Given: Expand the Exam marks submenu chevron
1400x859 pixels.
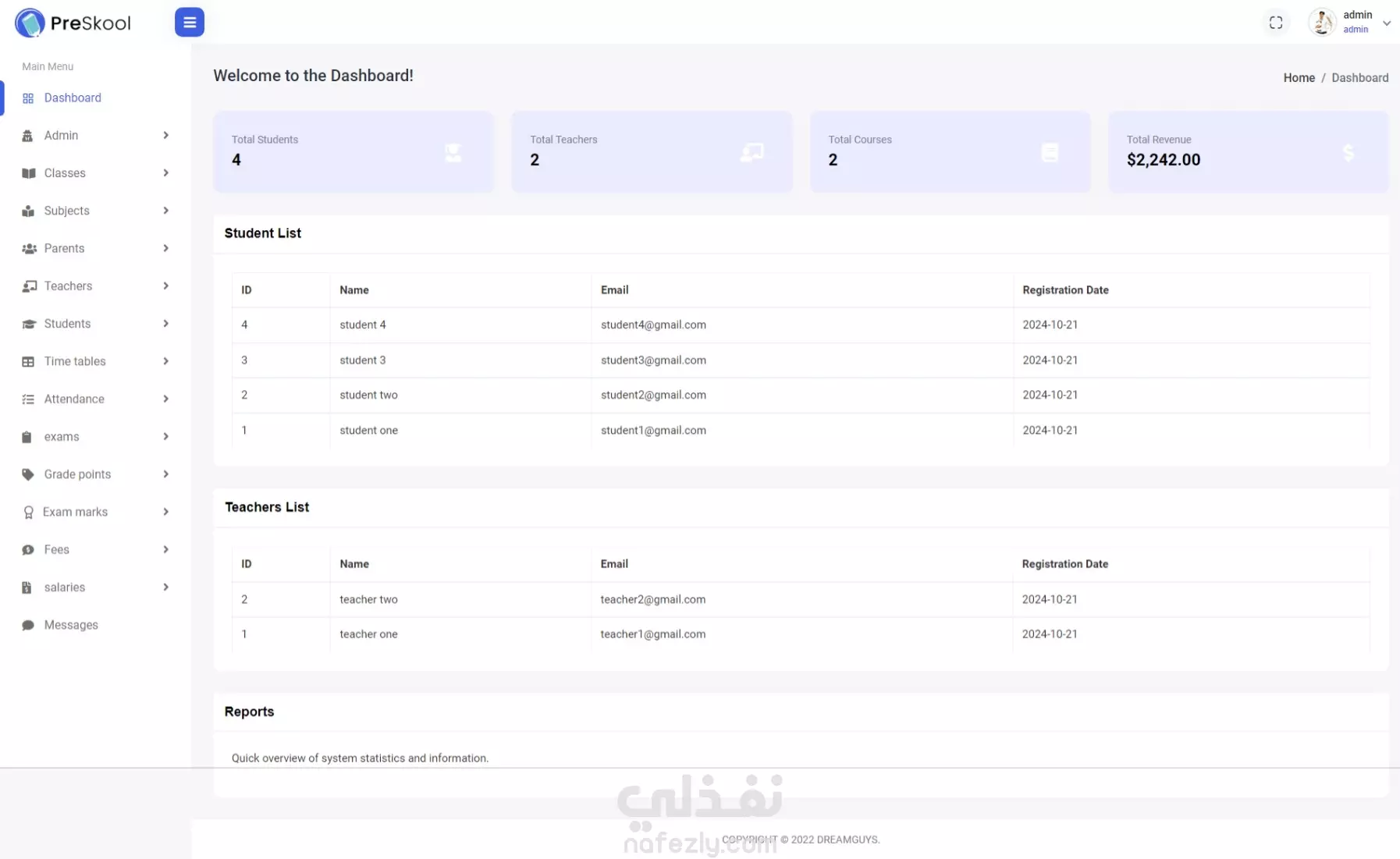Looking at the screenshot, I should (x=165, y=512).
